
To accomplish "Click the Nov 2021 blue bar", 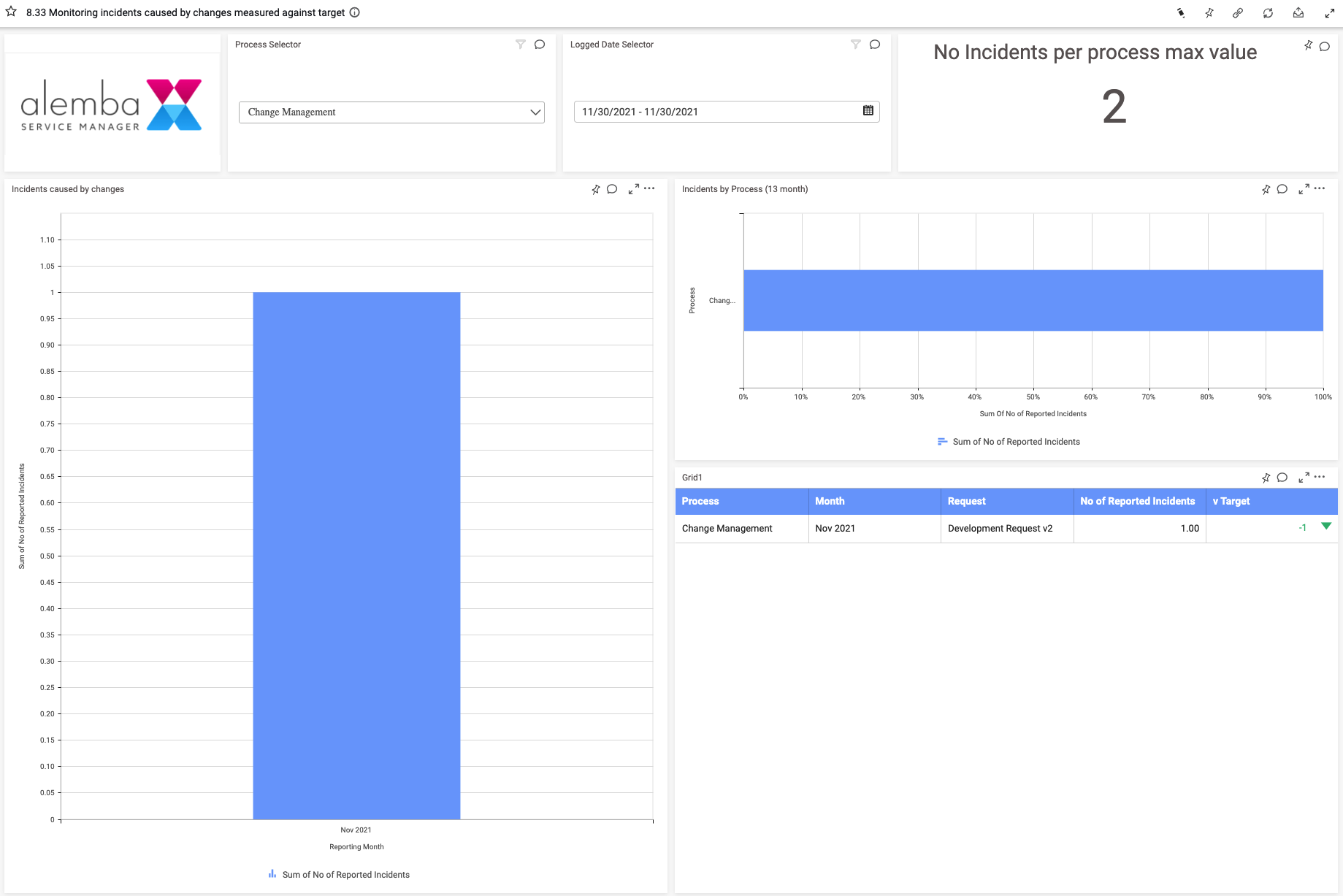I will pos(356,555).
